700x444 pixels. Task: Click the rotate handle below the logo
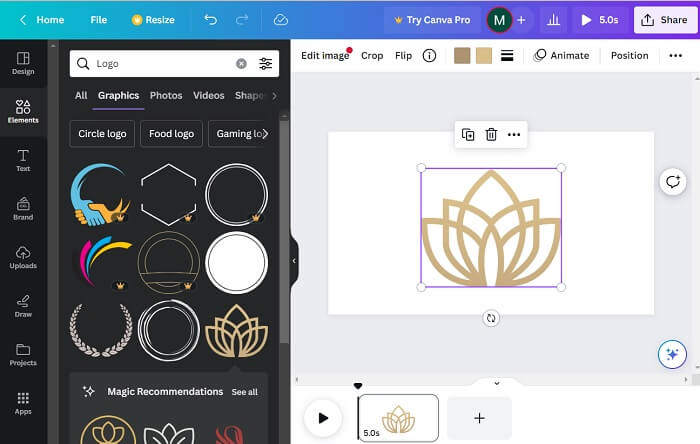click(x=491, y=318)
